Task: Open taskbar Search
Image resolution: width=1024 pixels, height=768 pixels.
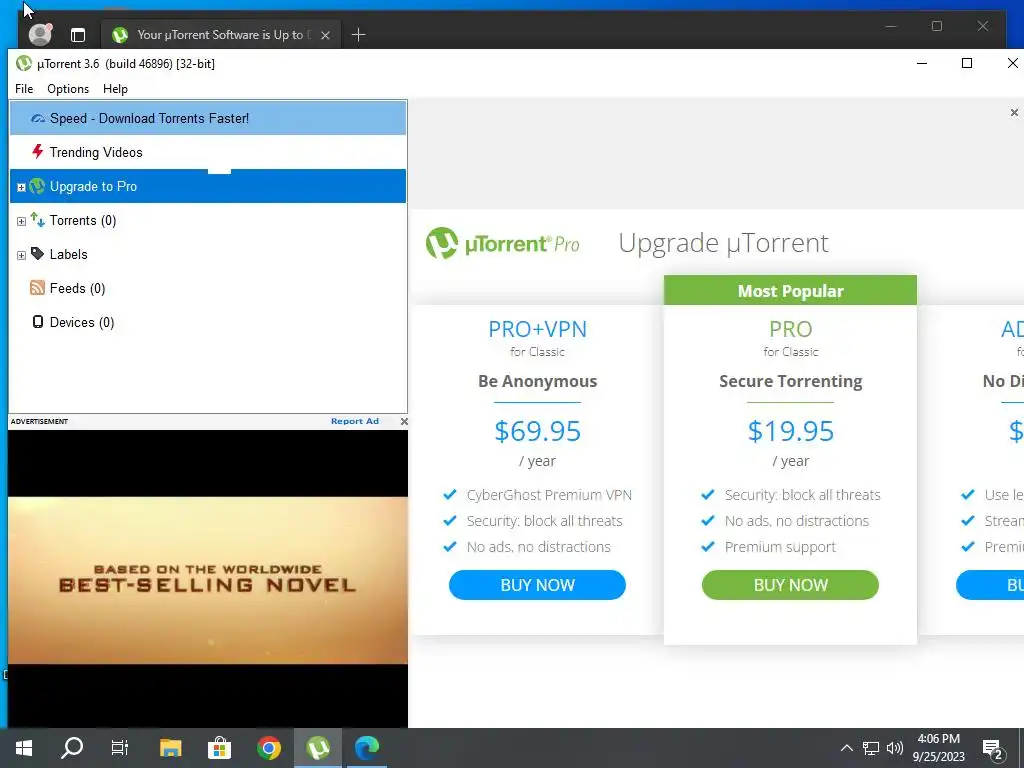Action: tap(72, 748)
